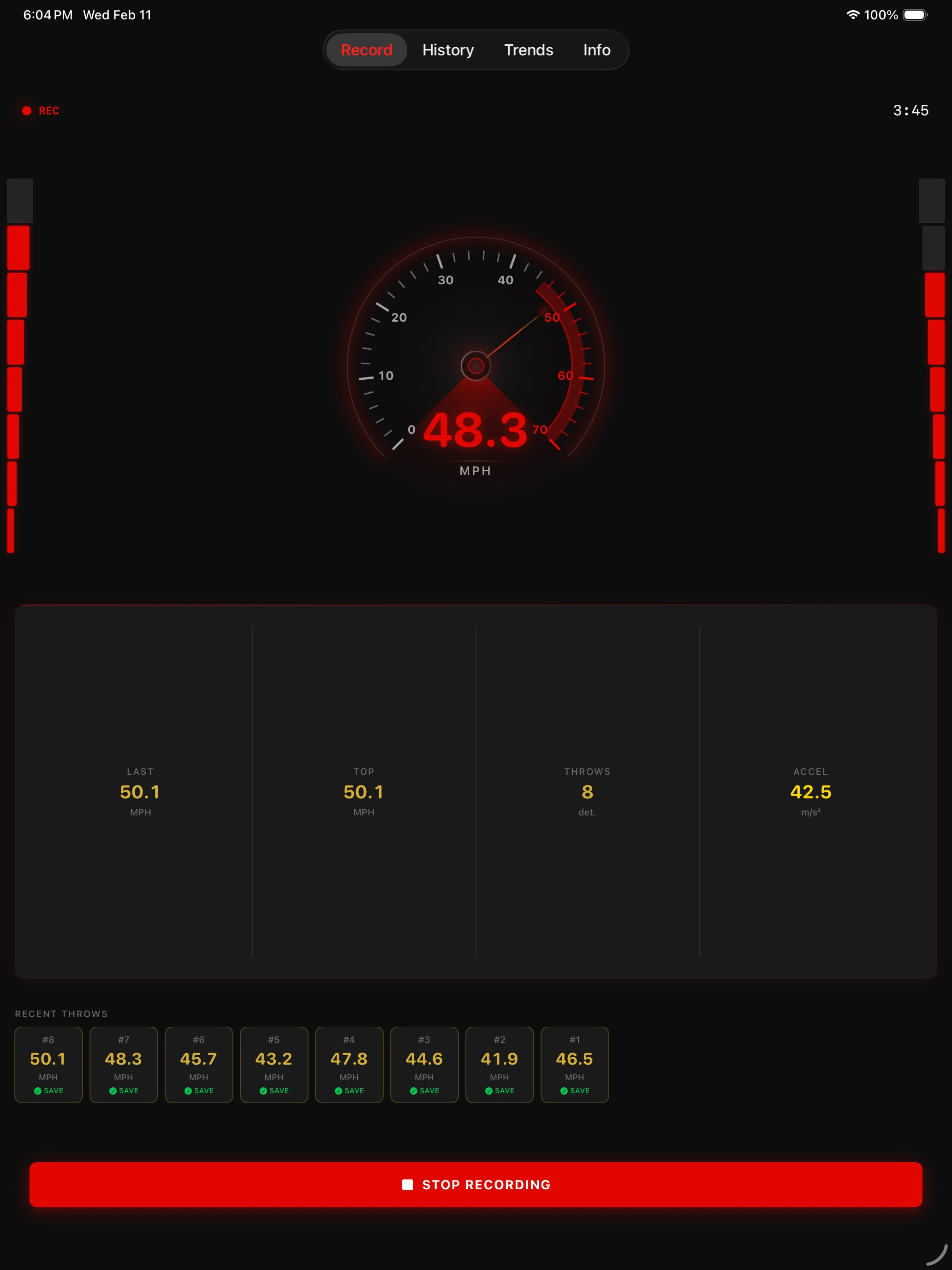
Task: Select throw #1 card with 46.5 MPH
Action: click(x=574, y=1065)
